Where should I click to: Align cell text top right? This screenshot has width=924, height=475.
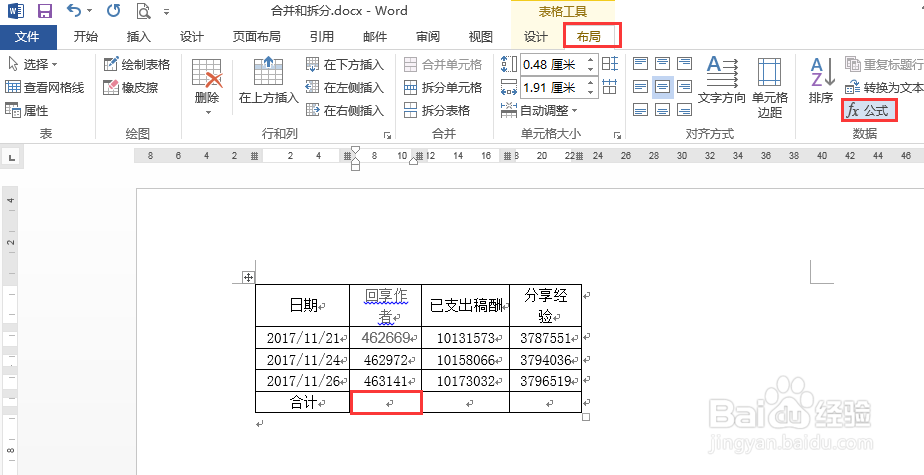coord(684,63)
